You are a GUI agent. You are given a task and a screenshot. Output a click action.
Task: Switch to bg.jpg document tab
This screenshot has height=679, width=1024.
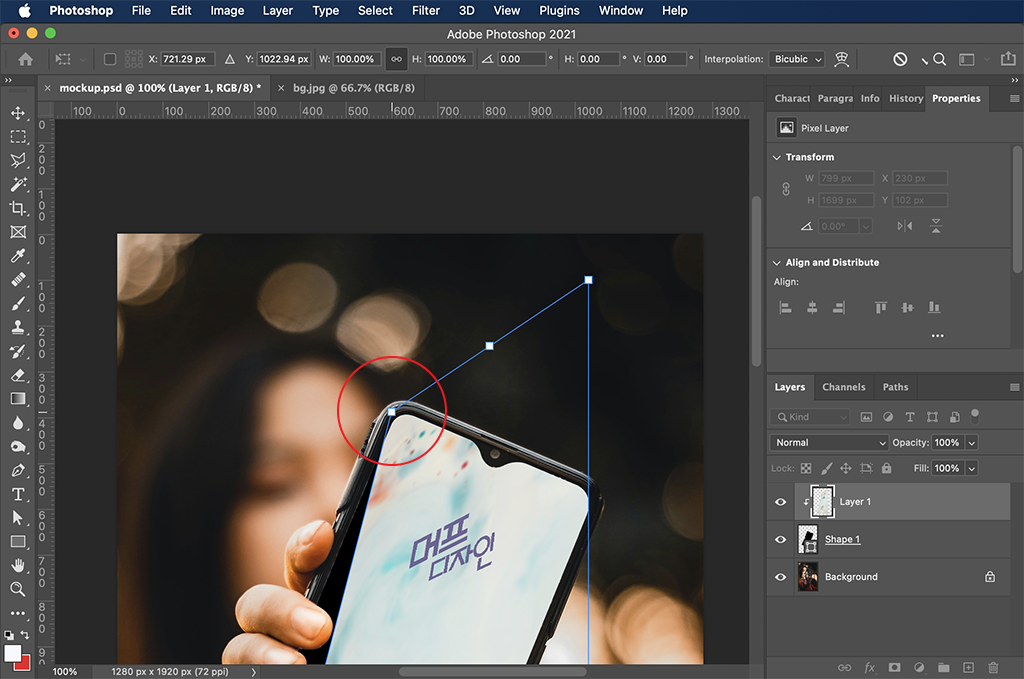point(353,88)
